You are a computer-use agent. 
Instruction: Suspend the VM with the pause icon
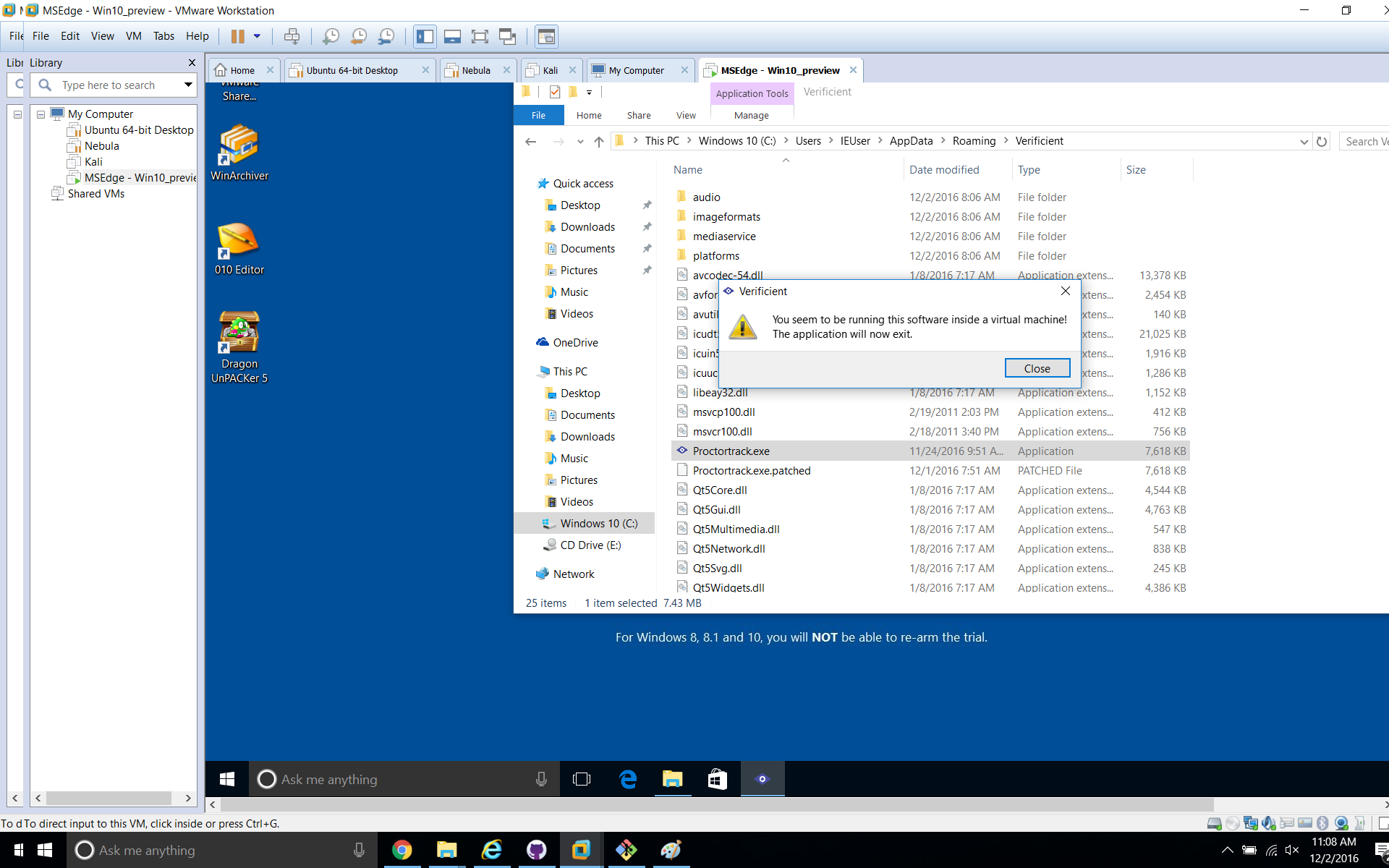click(x=237, y=36)
